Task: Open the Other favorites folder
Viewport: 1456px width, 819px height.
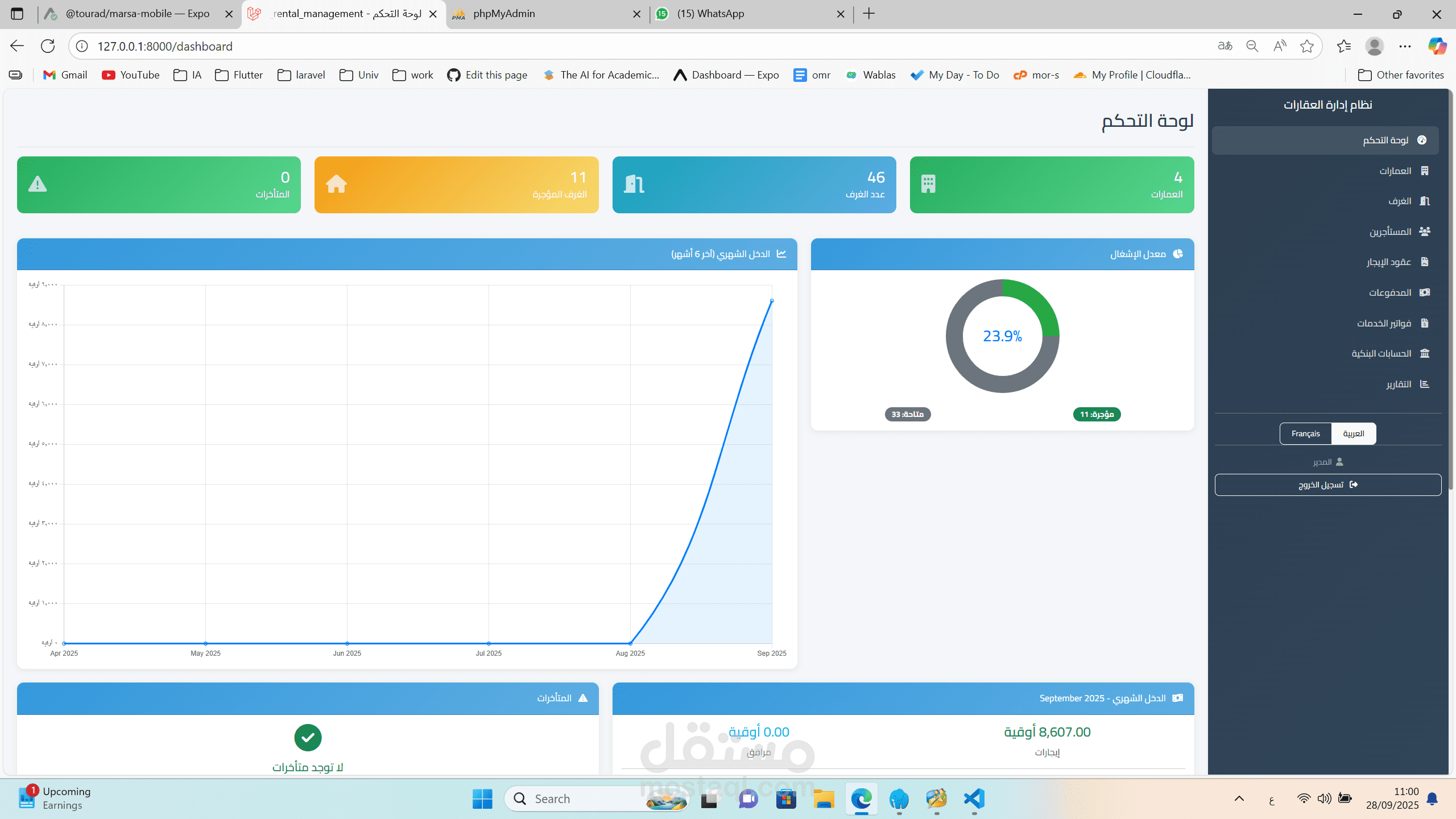Action: [x=1401, y=75]
